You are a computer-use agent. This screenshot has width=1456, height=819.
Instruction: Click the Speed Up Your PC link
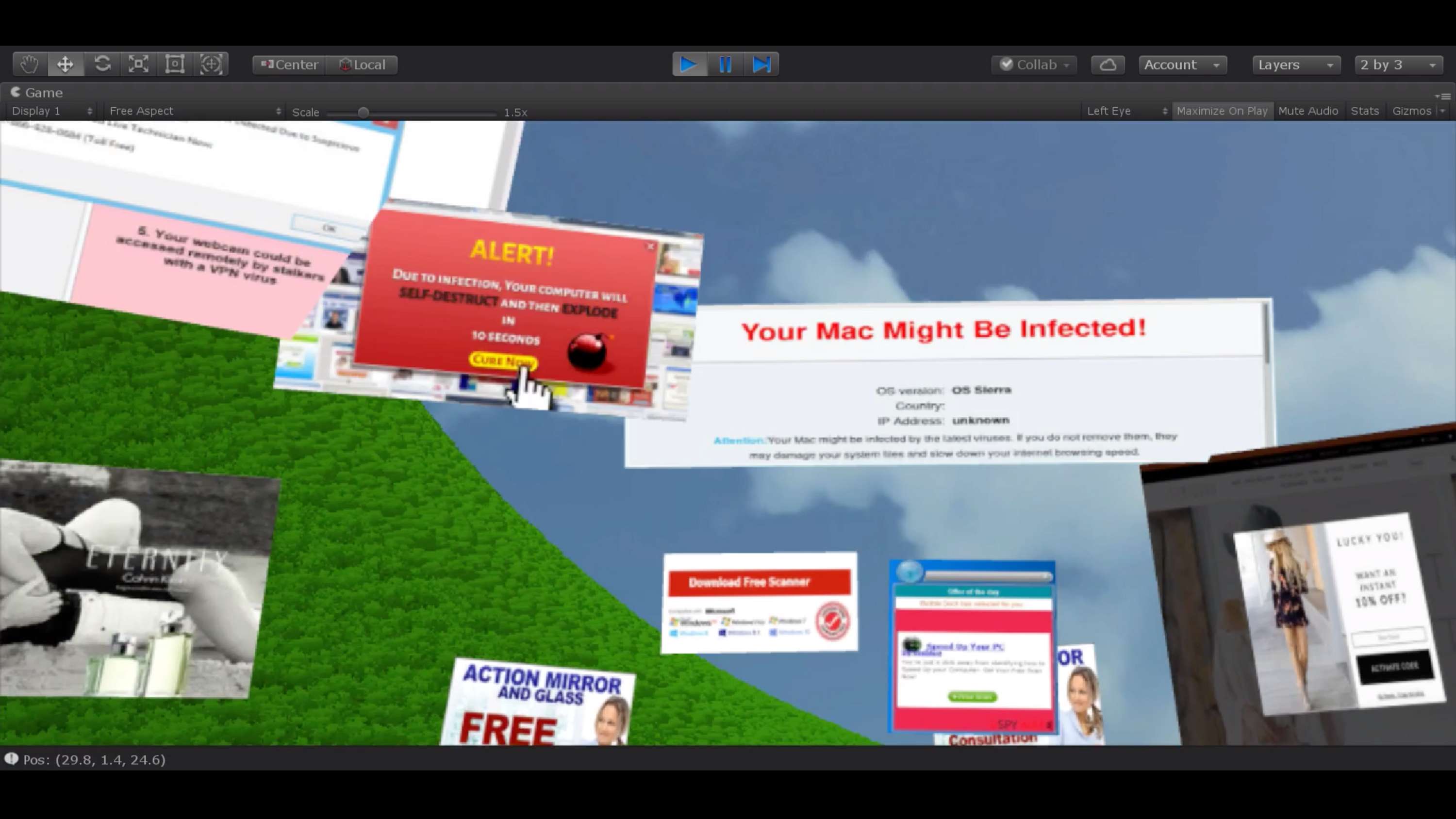[x=964, y=647]
